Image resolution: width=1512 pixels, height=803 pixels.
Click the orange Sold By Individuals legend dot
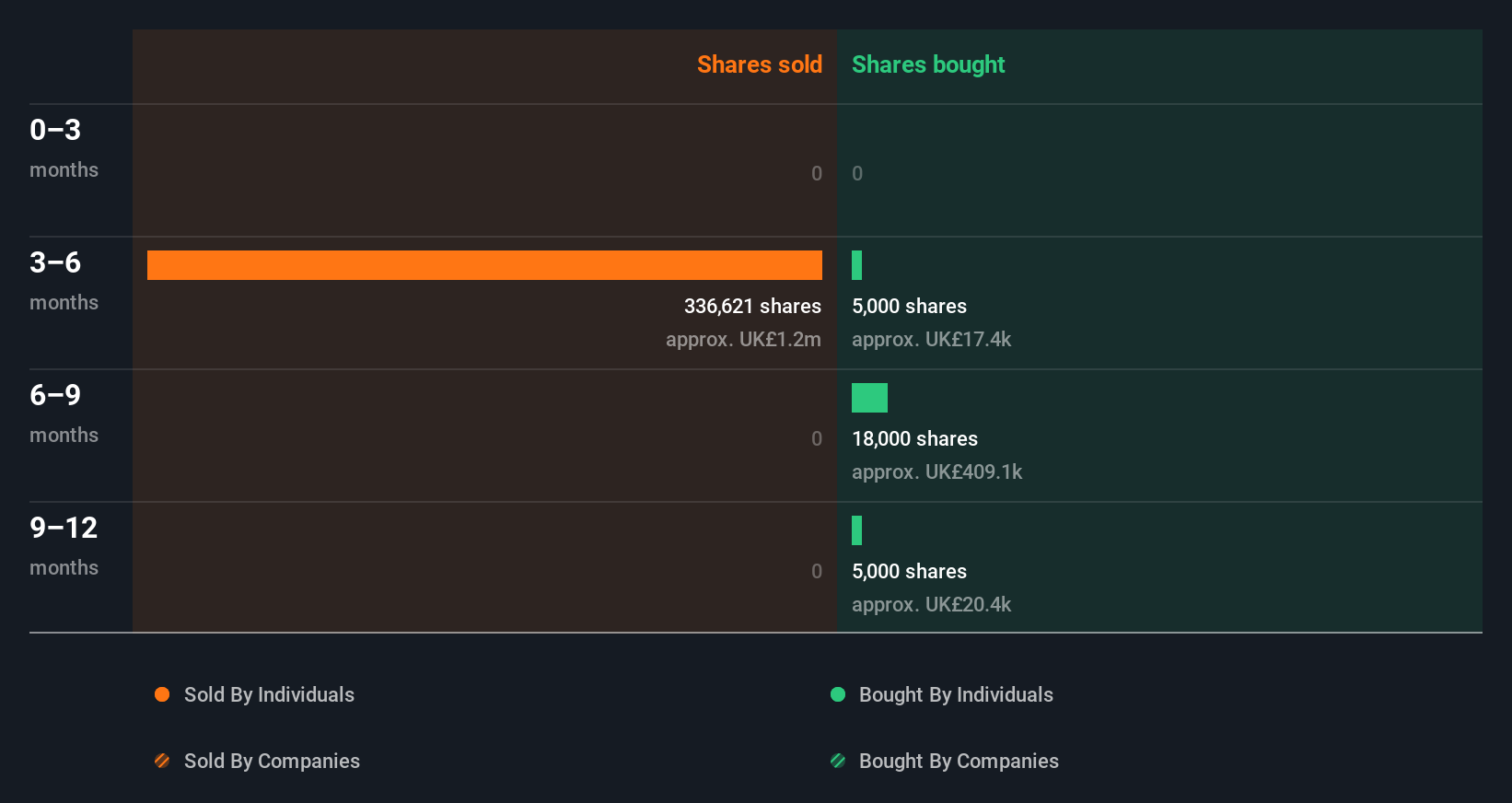162,694
